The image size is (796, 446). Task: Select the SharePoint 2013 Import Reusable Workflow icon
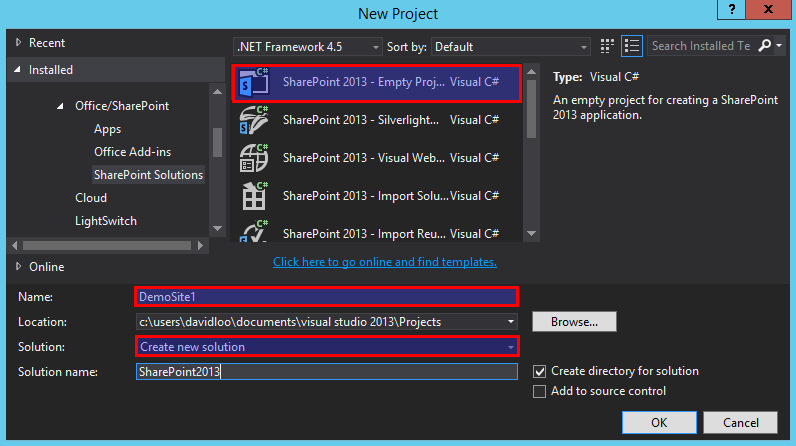point(254,231)
